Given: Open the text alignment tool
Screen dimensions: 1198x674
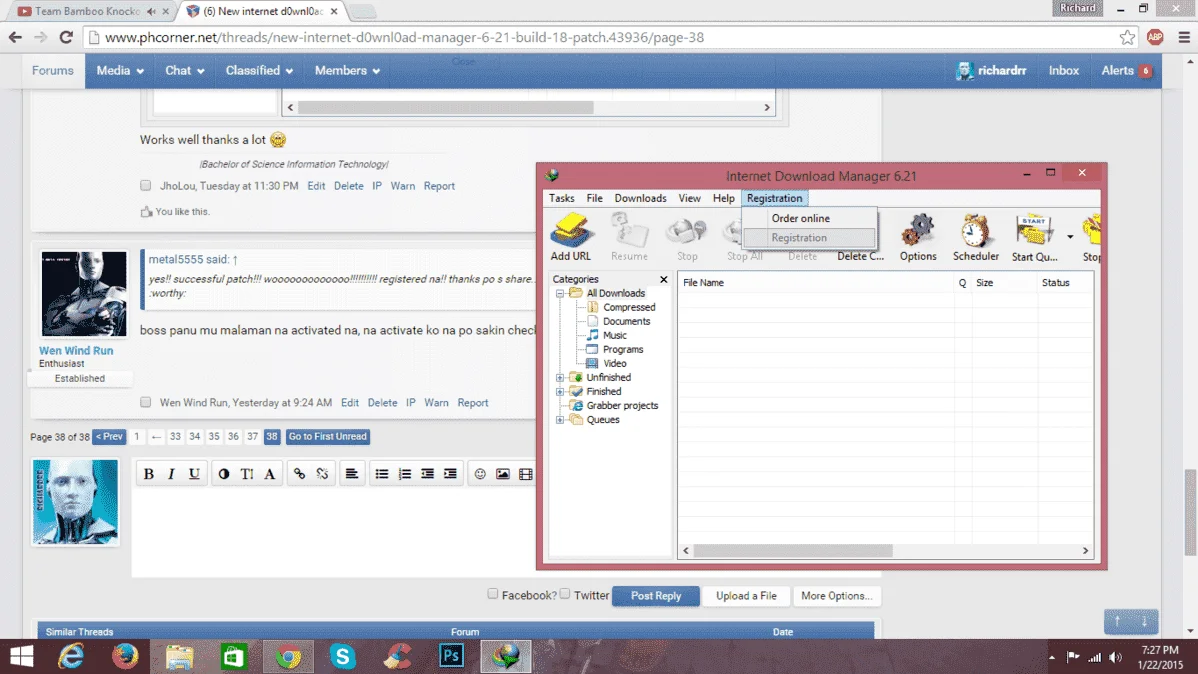Looking at the screenshot, I should click(x=351, y=474).
